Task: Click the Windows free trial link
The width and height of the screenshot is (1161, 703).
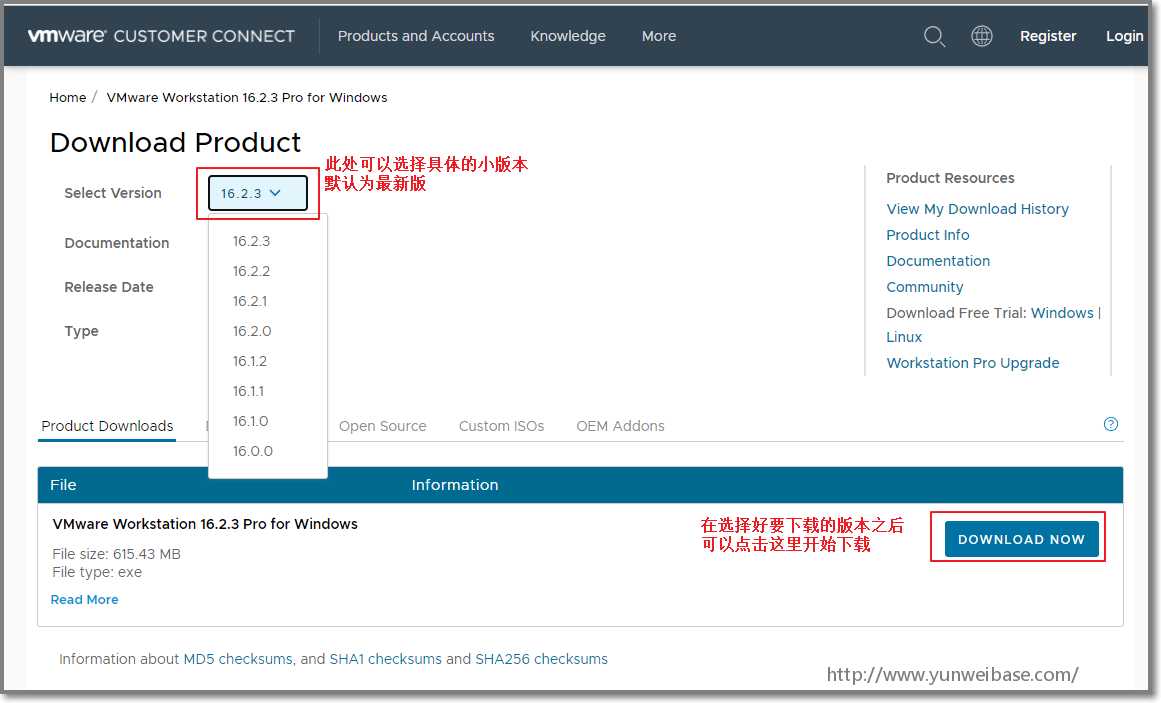Action: [1063, 313]
